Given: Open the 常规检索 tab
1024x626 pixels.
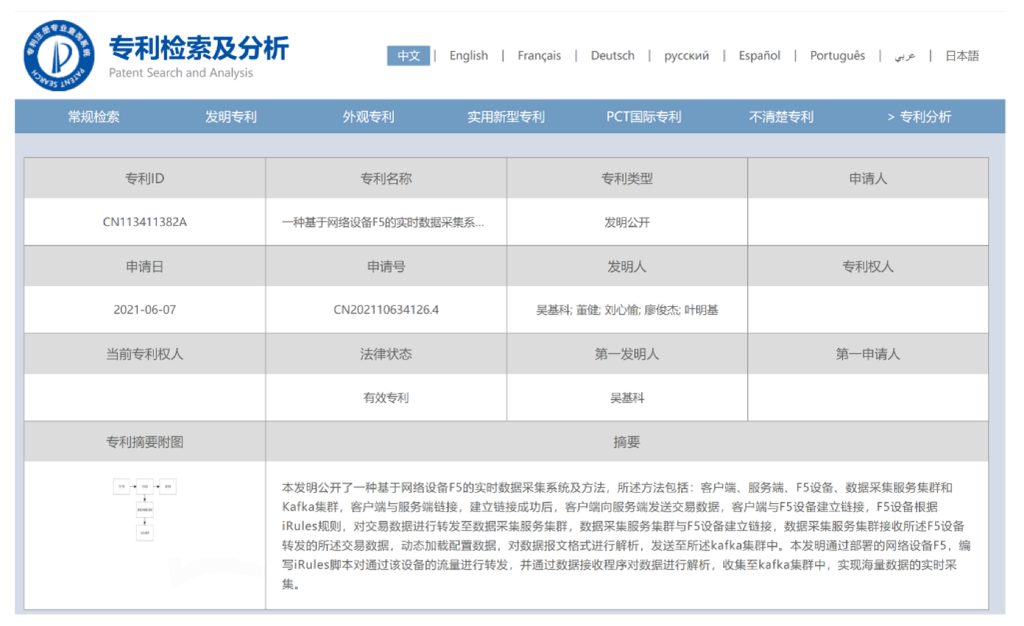Looking at the screenshot, I should [93, 117].
